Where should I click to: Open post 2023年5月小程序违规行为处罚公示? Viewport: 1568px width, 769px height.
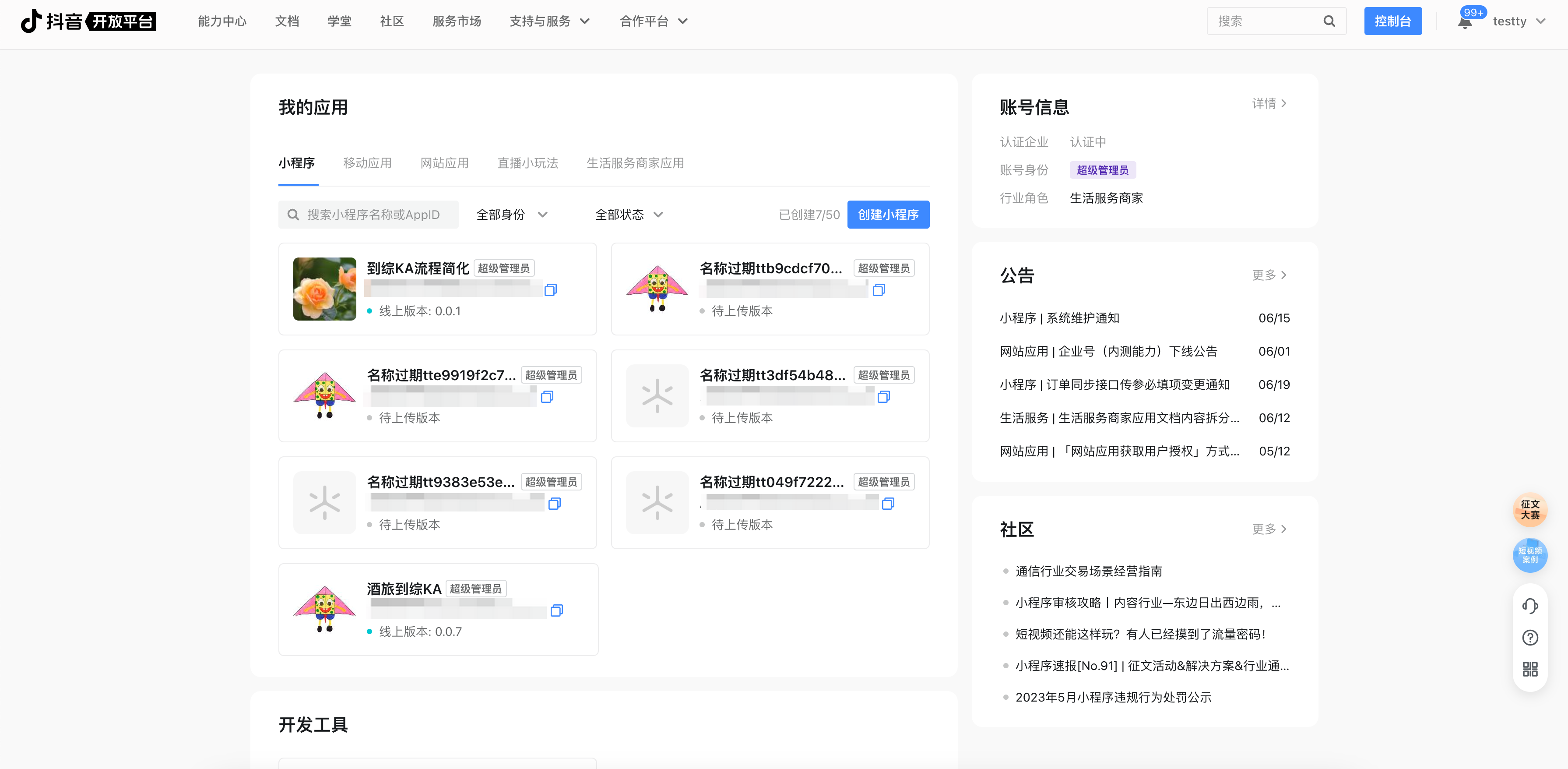click(1113, 698)
